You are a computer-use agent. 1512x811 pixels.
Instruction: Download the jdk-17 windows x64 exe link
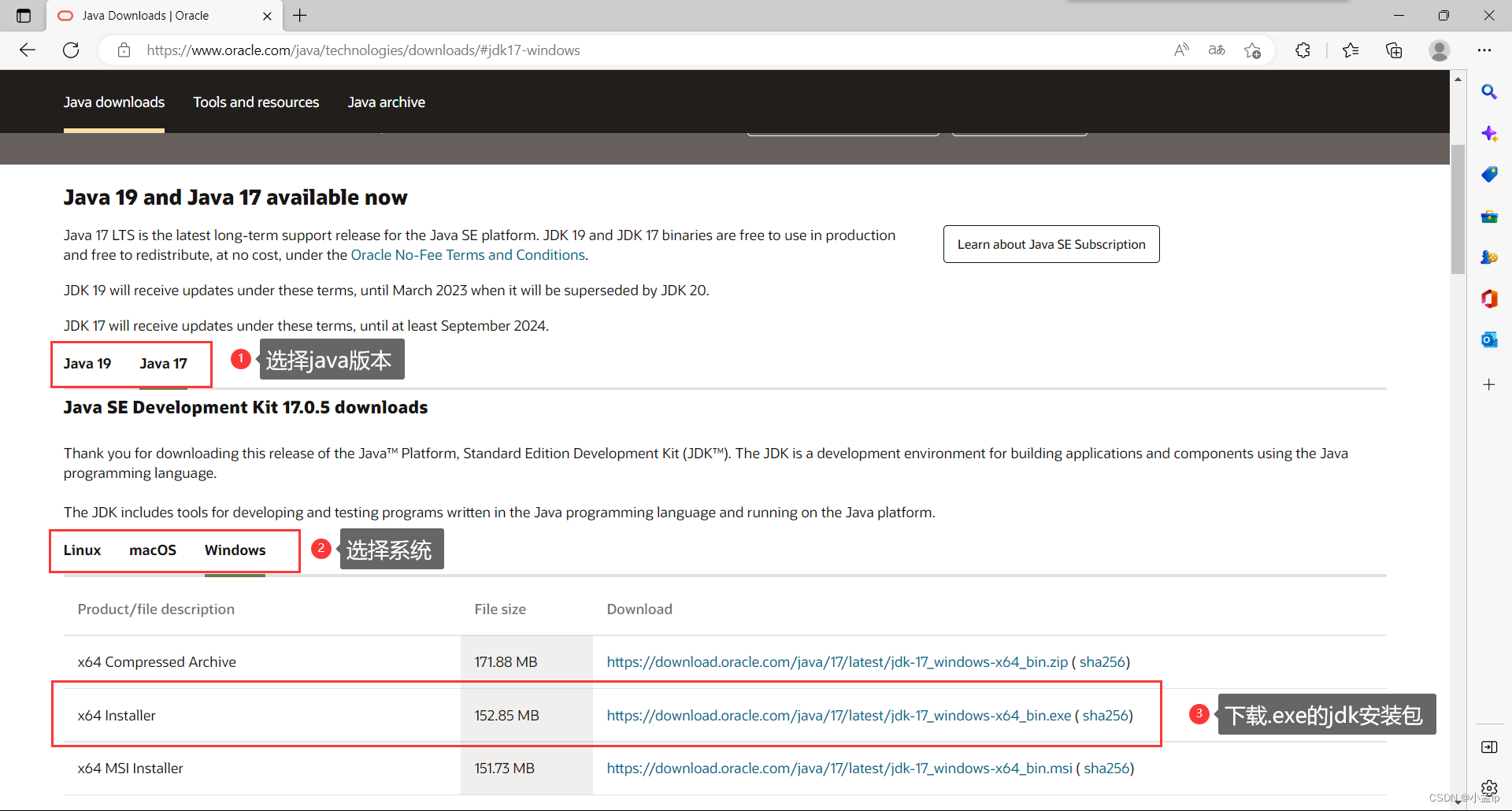point(839,716)
